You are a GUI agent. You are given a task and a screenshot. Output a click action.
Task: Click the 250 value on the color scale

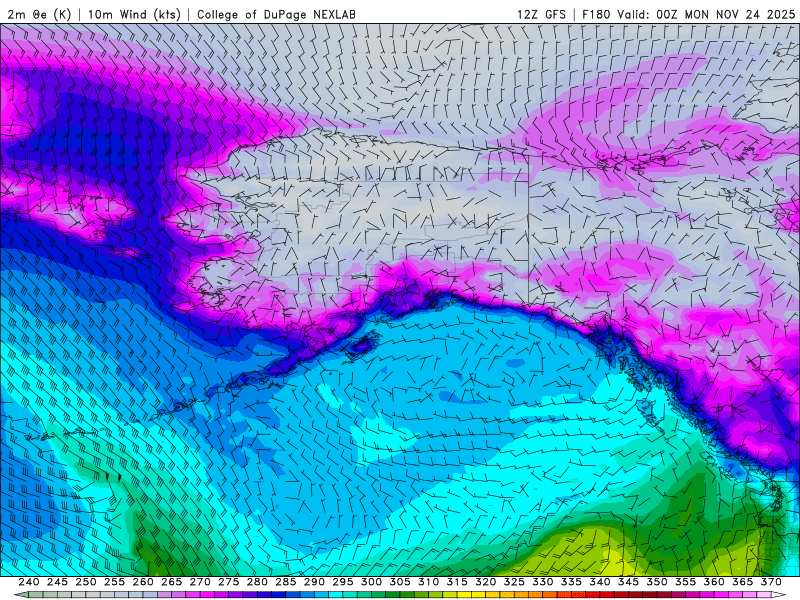point(86,582)
